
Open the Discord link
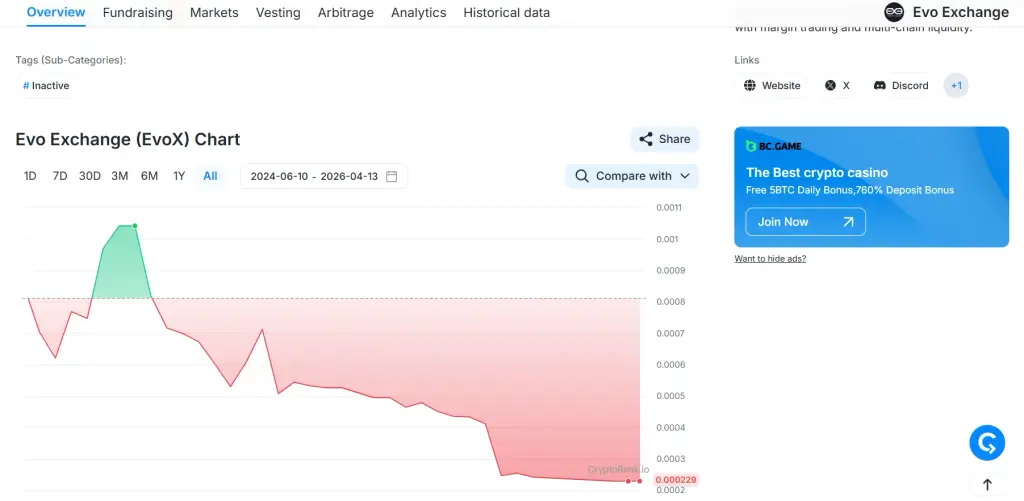(x=901, y=86)
